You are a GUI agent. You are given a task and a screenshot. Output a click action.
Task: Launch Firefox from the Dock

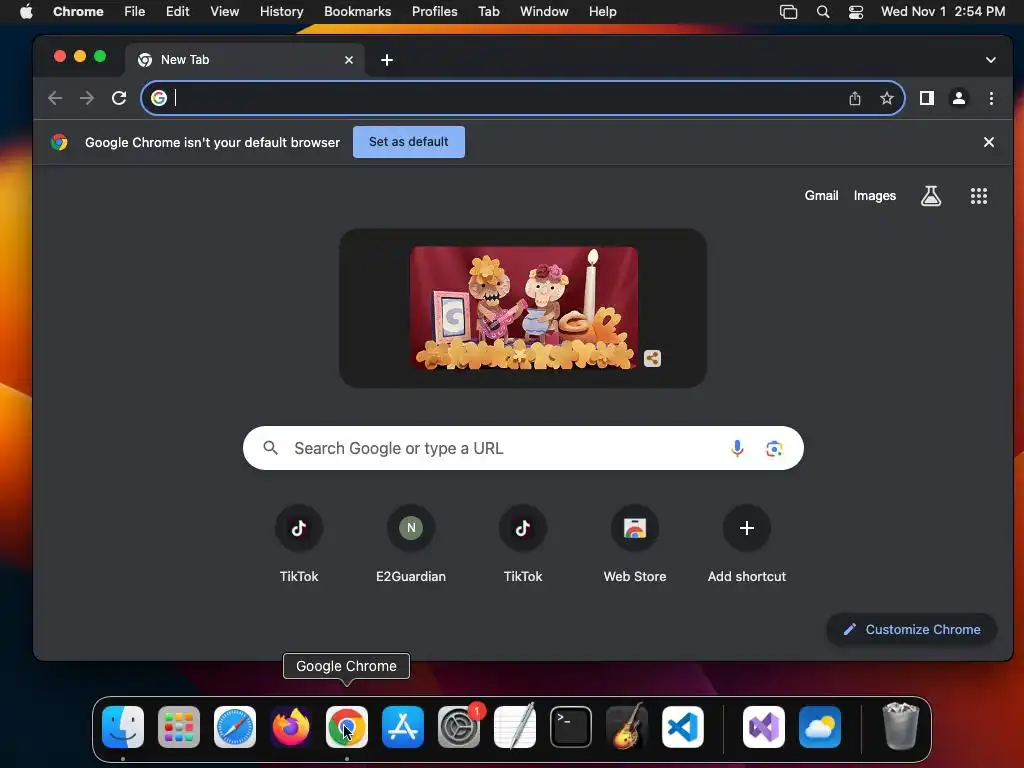291,727
